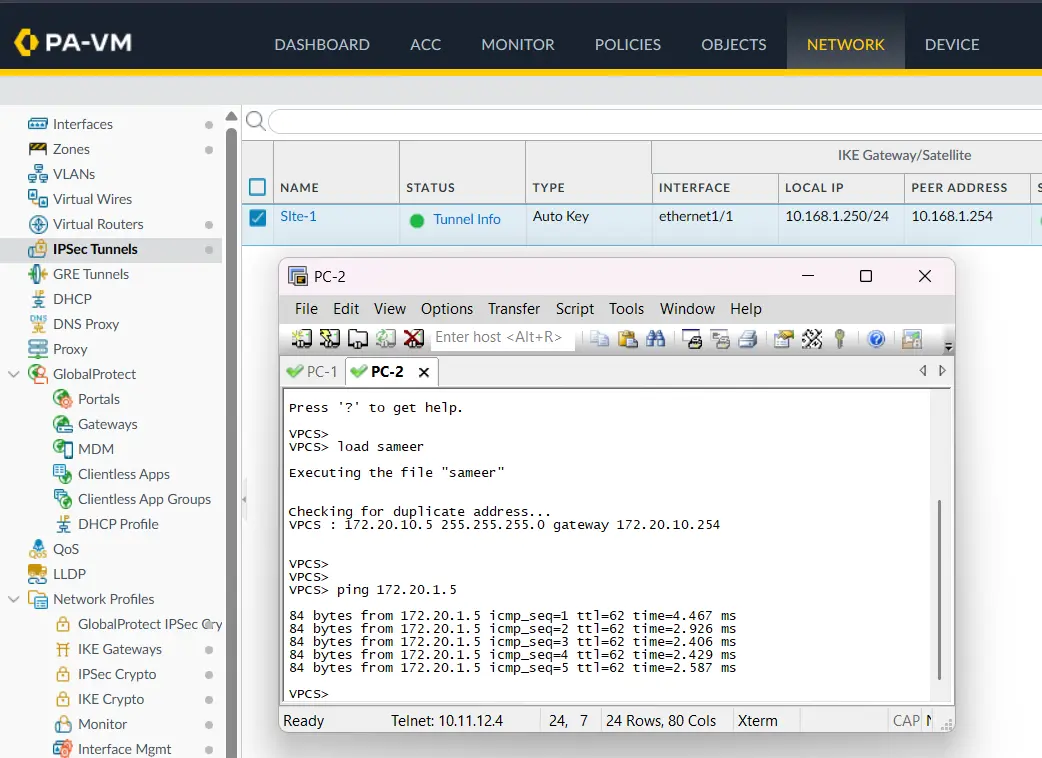Click the Print Selection icon

[x=720, y=339]
